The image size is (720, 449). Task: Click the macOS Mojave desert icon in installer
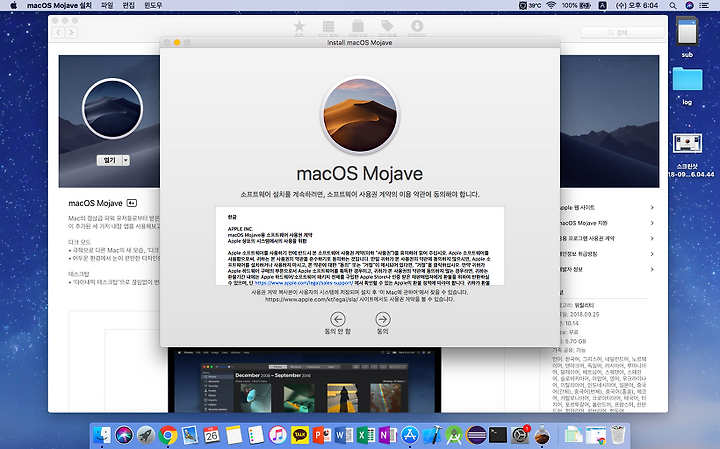click(360, 115)
